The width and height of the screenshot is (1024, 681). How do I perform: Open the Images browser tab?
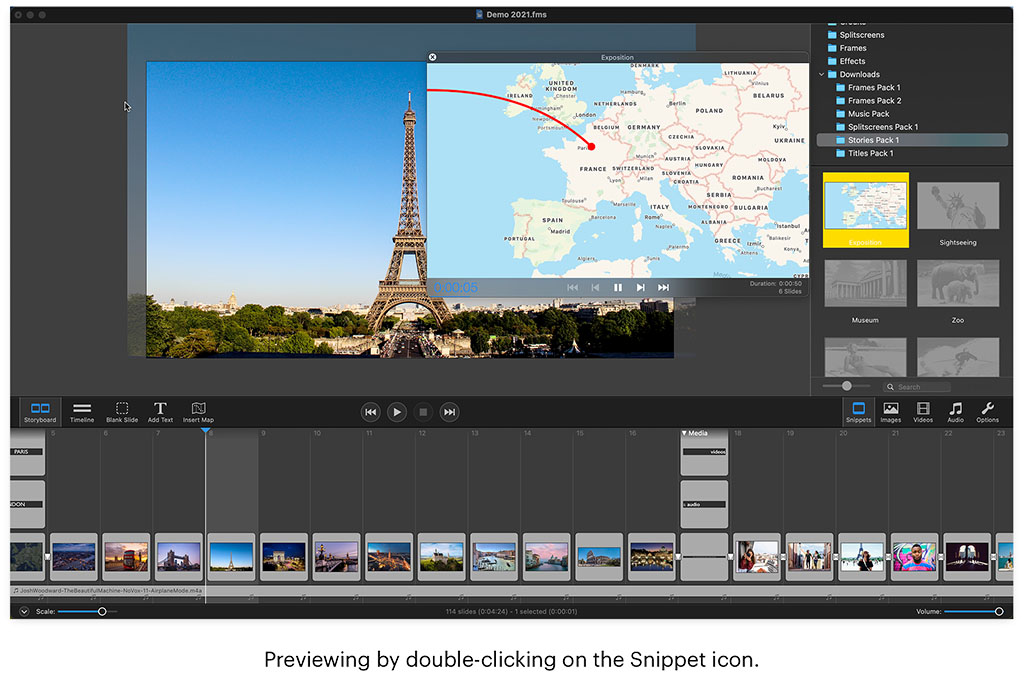point(890,412)
